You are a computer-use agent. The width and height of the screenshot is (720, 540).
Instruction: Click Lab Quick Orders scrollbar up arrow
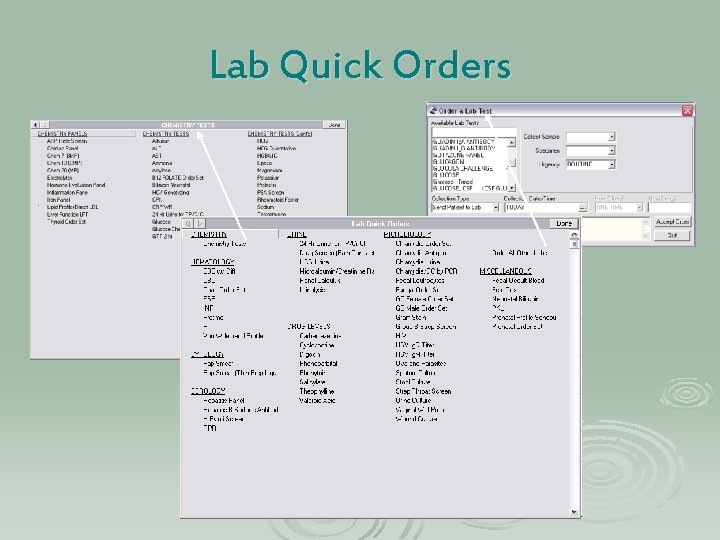574,235
